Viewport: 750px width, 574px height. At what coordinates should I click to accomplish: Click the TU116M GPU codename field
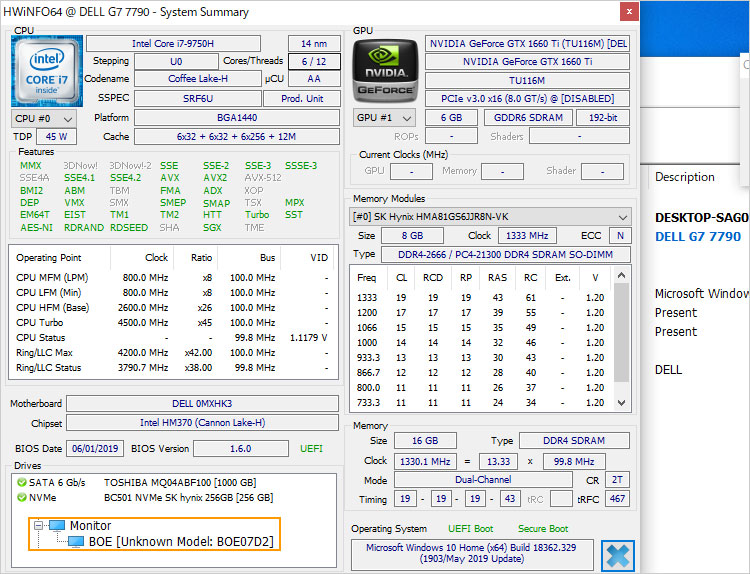[527, 80]
